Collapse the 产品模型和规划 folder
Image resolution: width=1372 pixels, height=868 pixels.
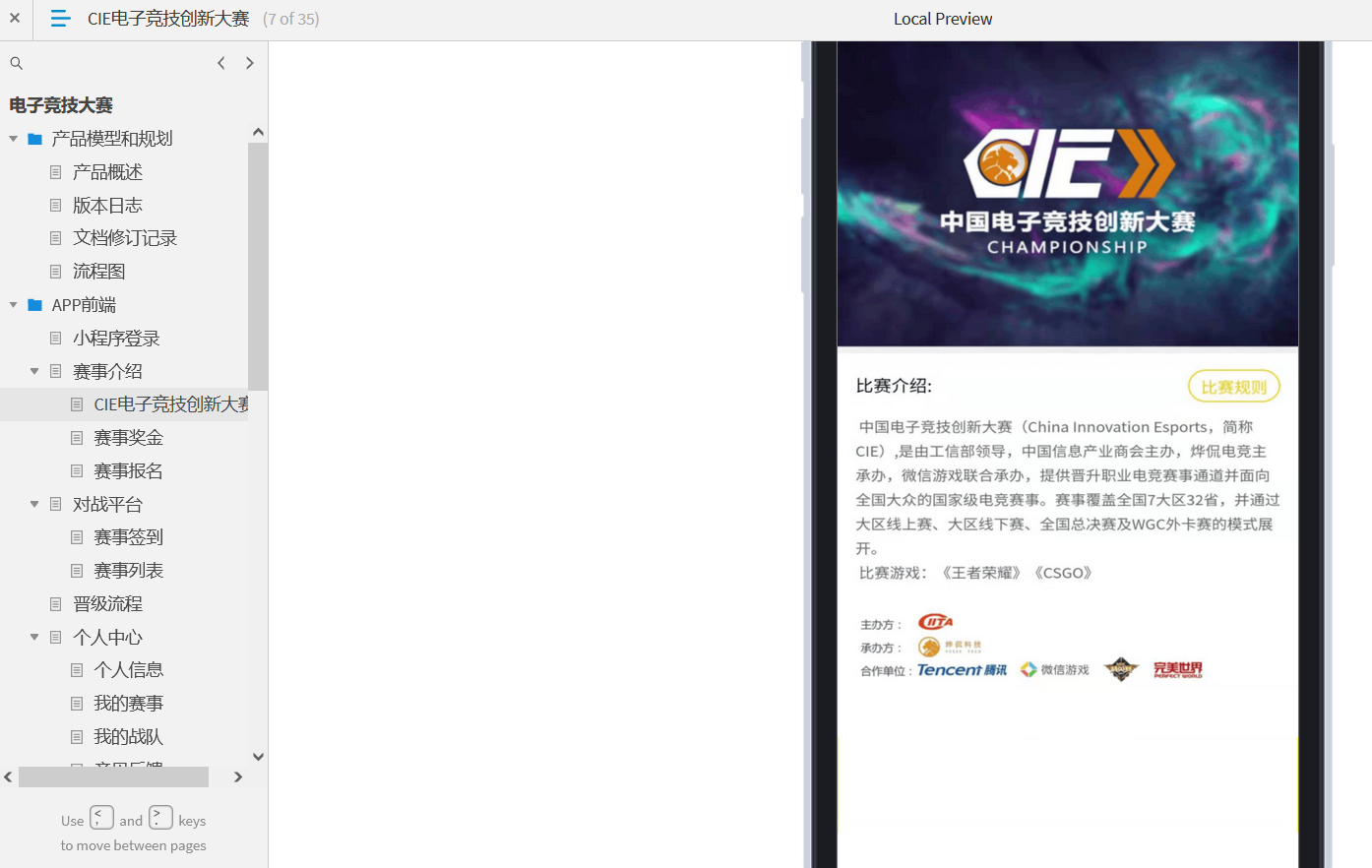pos(14,139)
